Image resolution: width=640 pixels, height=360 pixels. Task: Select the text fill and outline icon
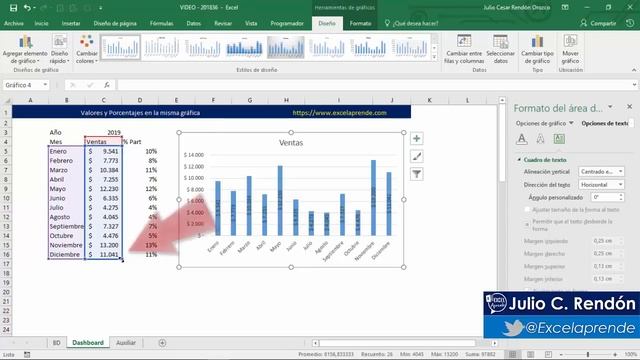click(x=522, y=139)
